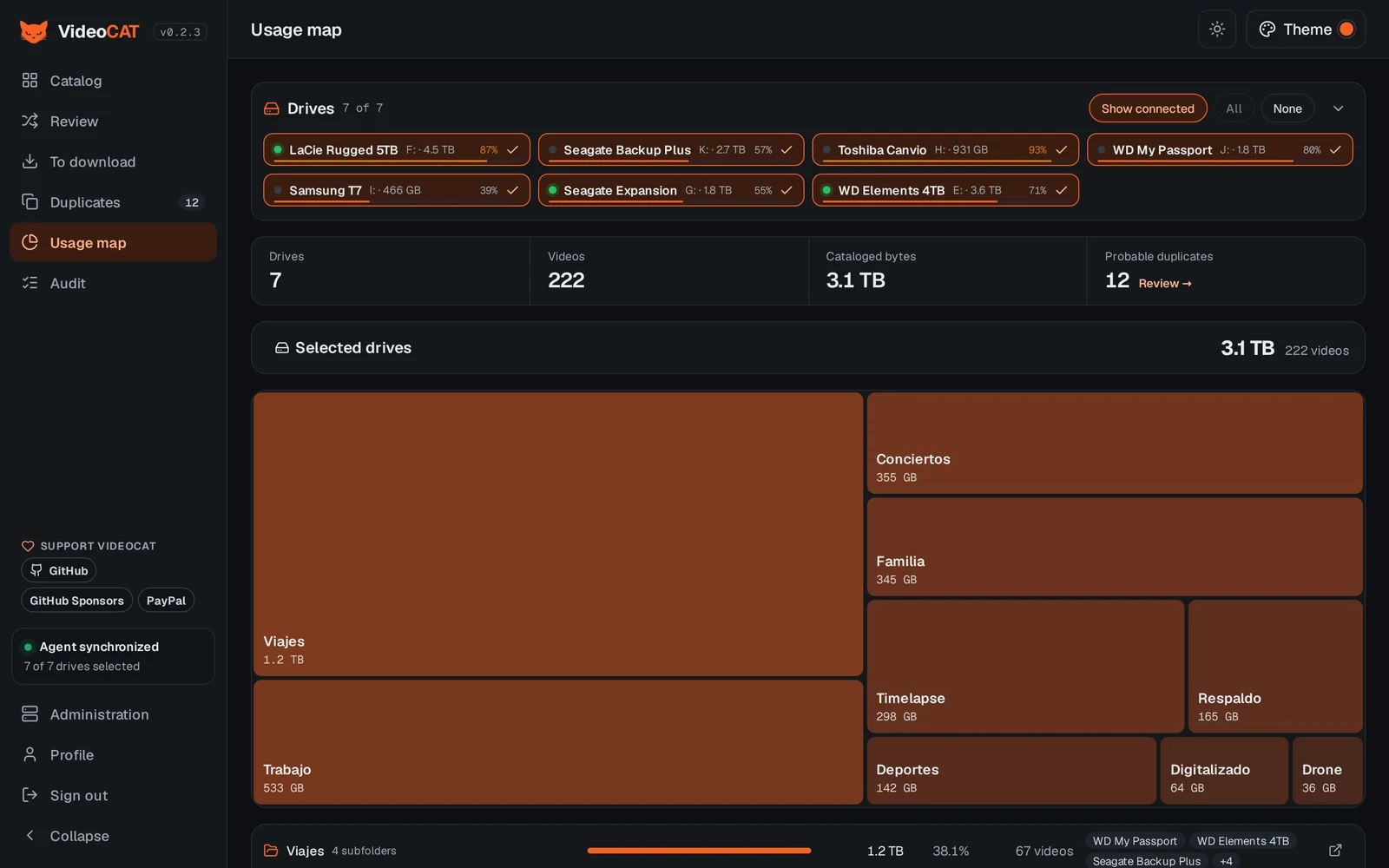Click the Selected drives header icon
This screenshot has height=868, width=1389.
coord(282,348)
